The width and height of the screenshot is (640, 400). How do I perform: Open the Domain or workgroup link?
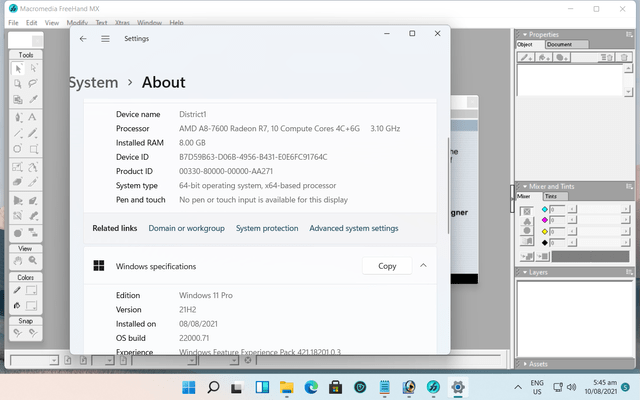[187, 228]
